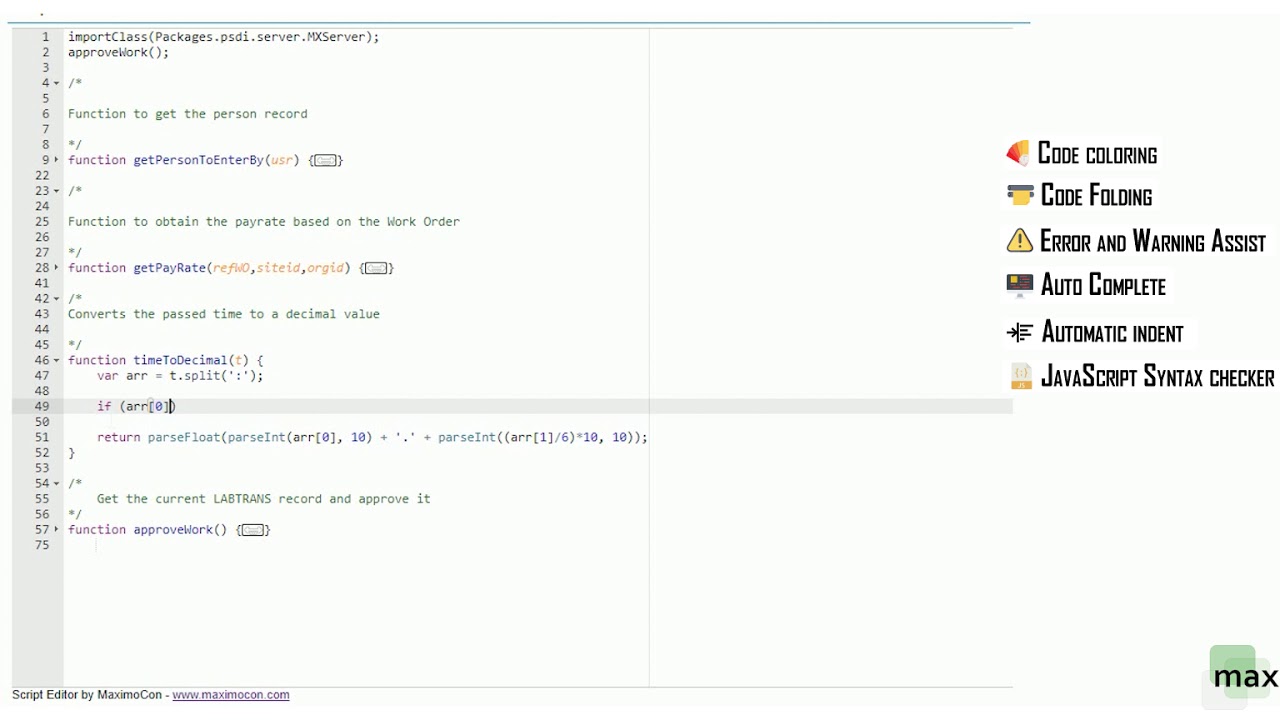Click the closing brace on line 52
This screenshot has width=1280, height=720.
click(x=71, y=453)
